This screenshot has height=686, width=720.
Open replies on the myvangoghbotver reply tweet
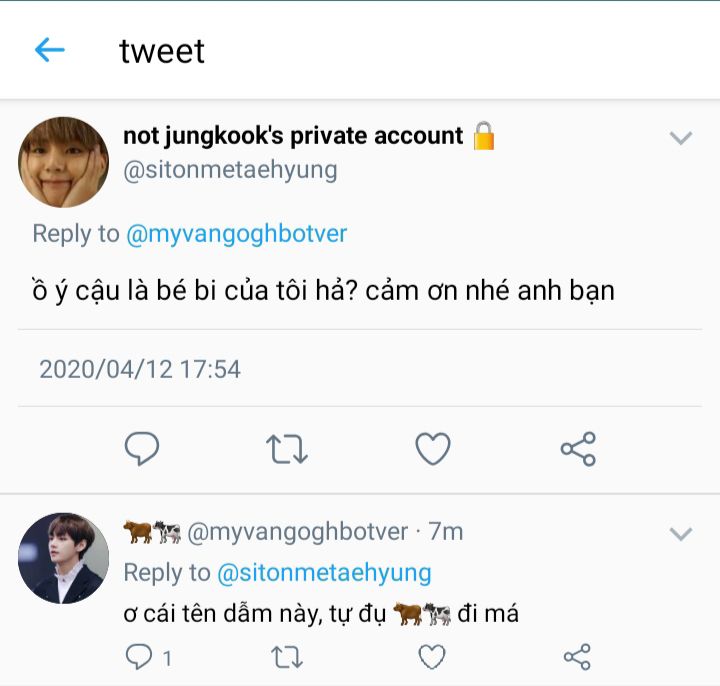coord(141,657)
